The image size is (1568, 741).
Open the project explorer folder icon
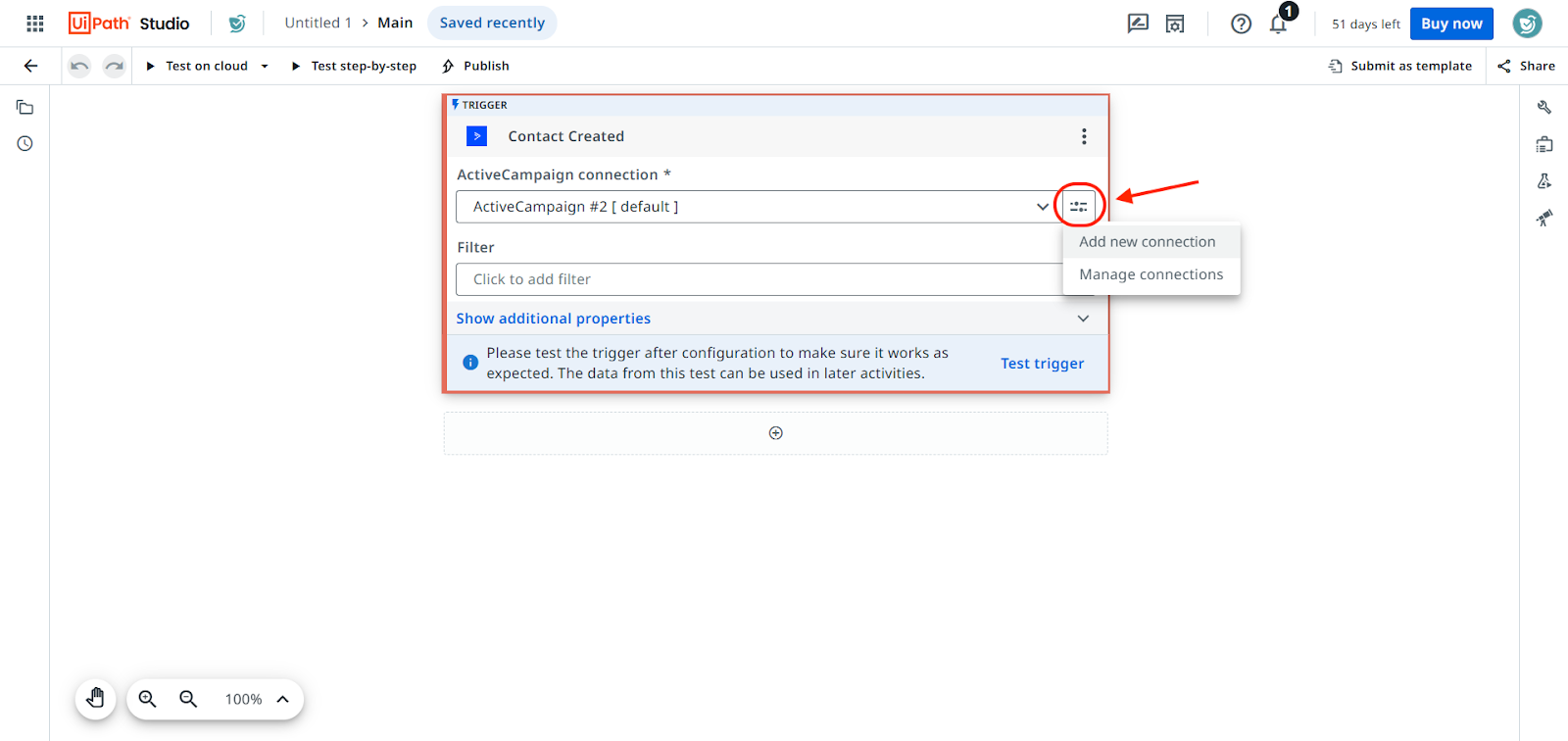click(x=25, y=108)
